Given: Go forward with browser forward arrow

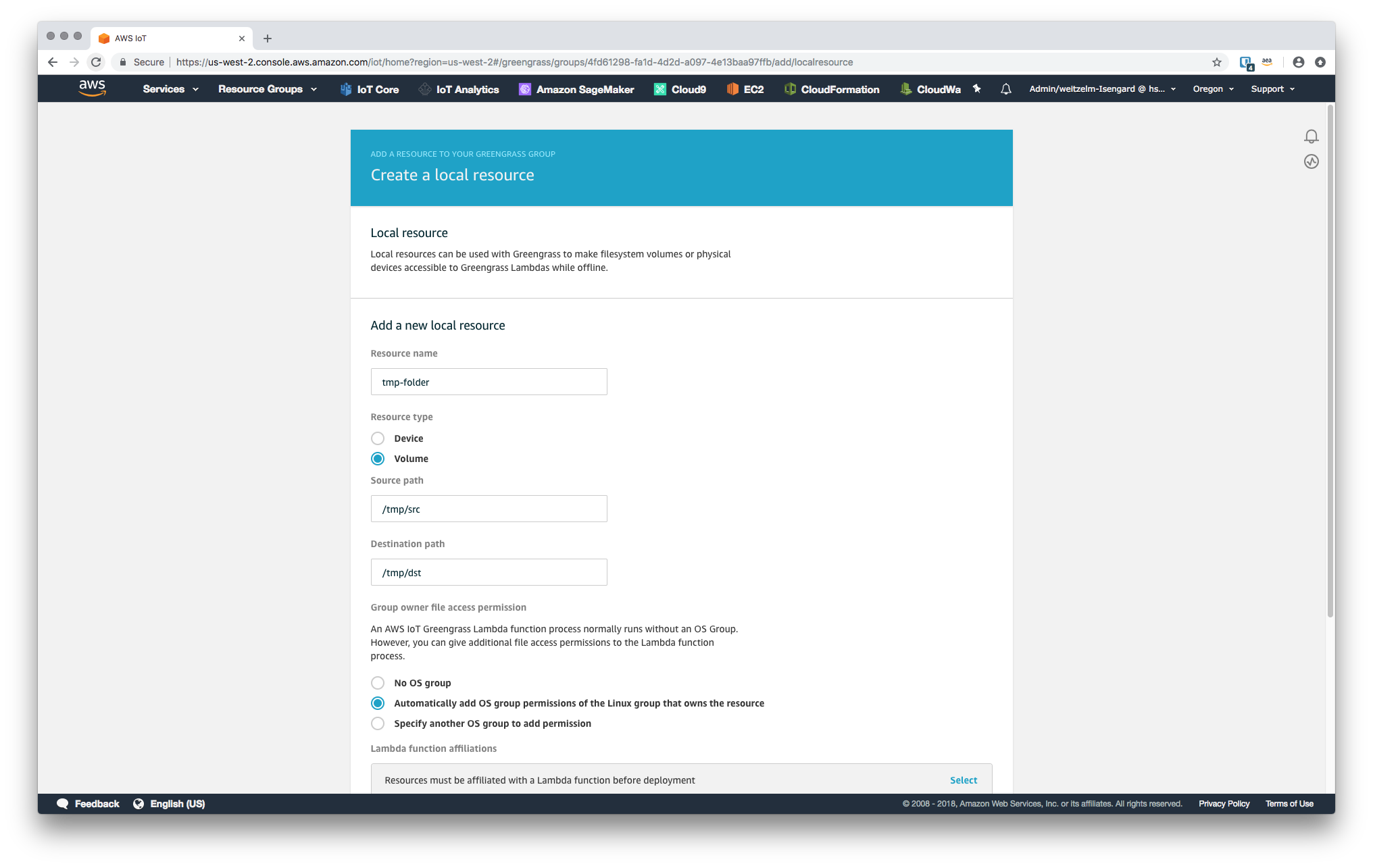Looking at the screenshot, I should [74, 62].
